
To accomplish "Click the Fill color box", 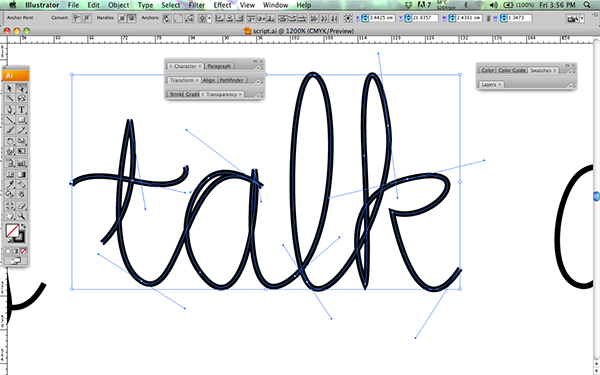I will point(12,231).
